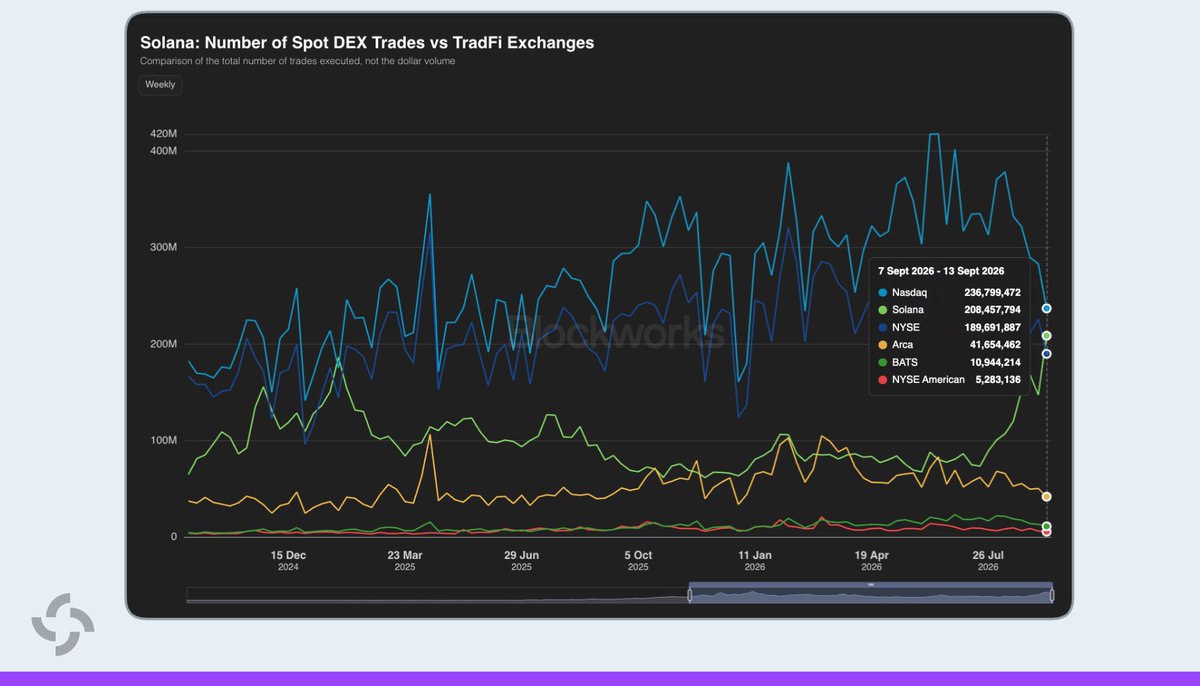Click the Nasdaq label in the tooltip
Screen dimensions: 1200x686
point(910,293)
